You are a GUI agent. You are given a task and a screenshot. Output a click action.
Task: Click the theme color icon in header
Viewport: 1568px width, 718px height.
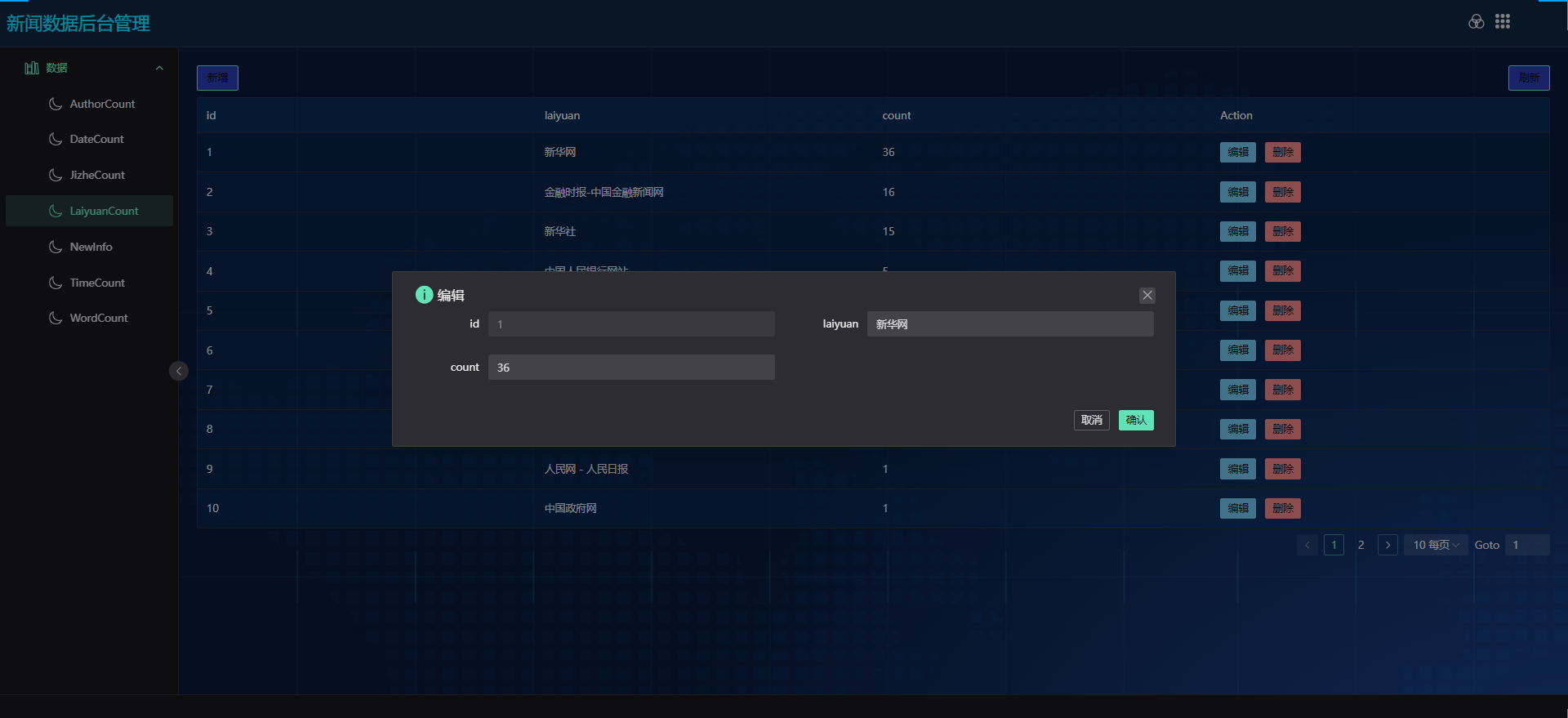1476,22
